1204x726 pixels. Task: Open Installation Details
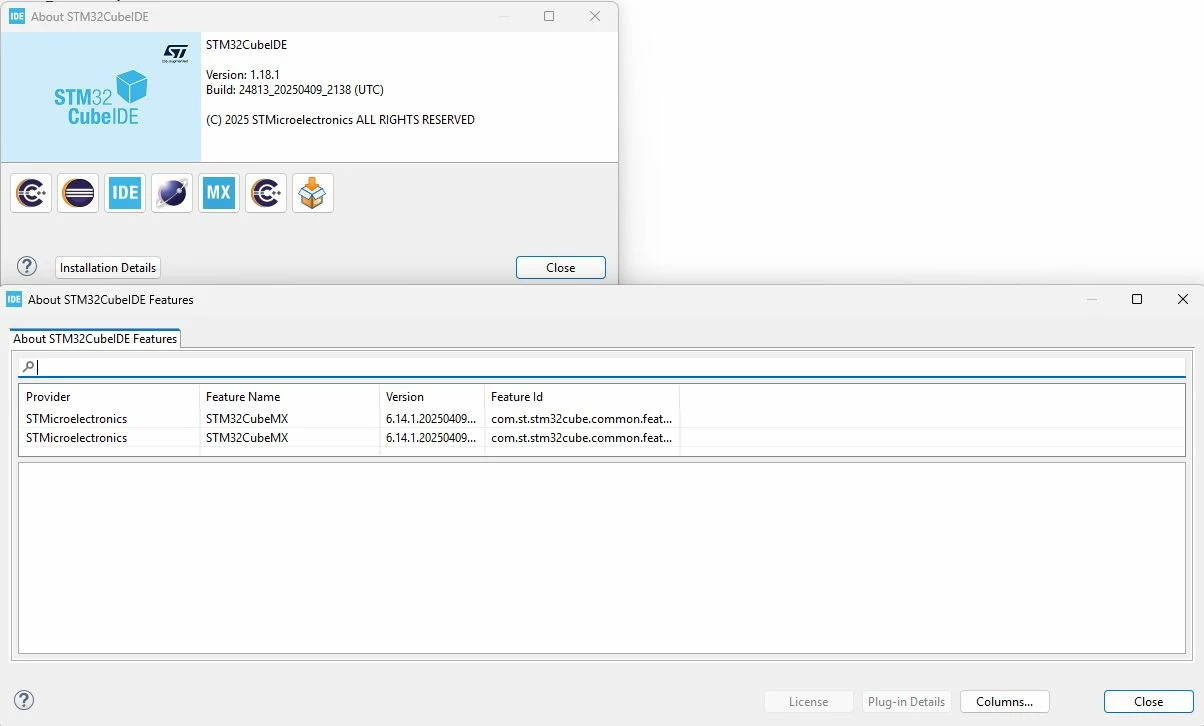(108, 268)
